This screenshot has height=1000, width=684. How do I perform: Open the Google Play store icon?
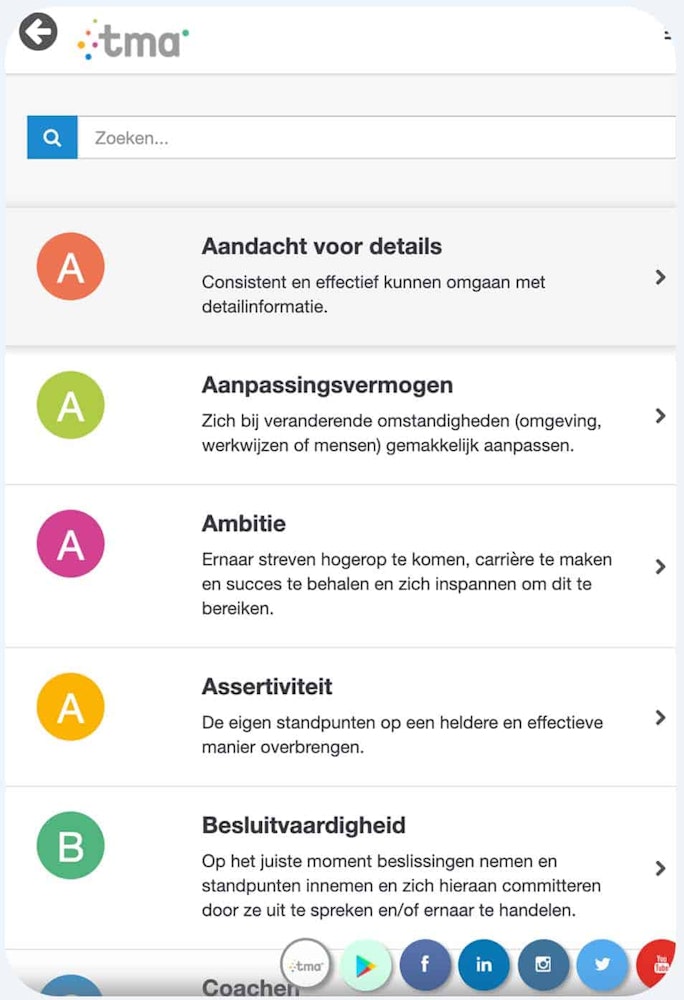(365, 965)
